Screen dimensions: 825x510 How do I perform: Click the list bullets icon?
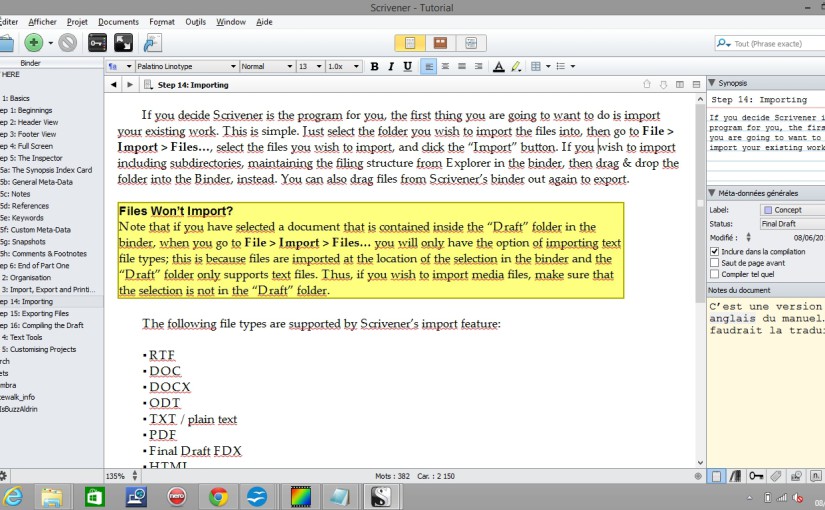[x=561, y=66]
